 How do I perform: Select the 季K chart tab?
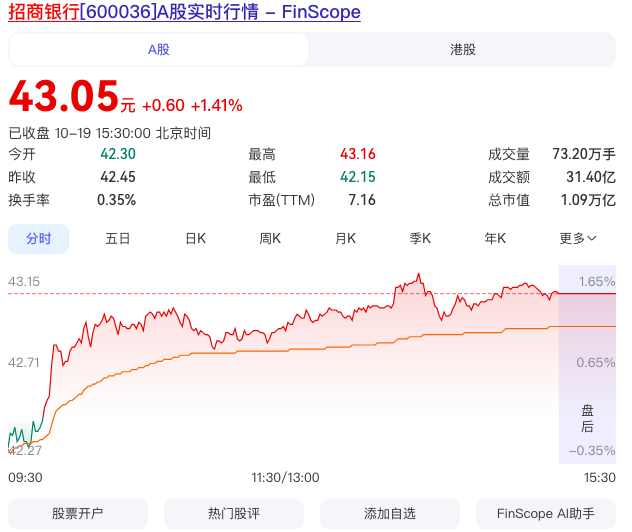(420, 239)
